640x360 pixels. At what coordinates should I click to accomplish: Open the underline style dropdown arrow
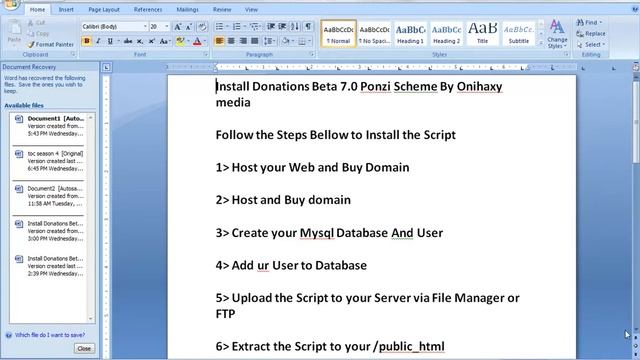tap(118, 41)
